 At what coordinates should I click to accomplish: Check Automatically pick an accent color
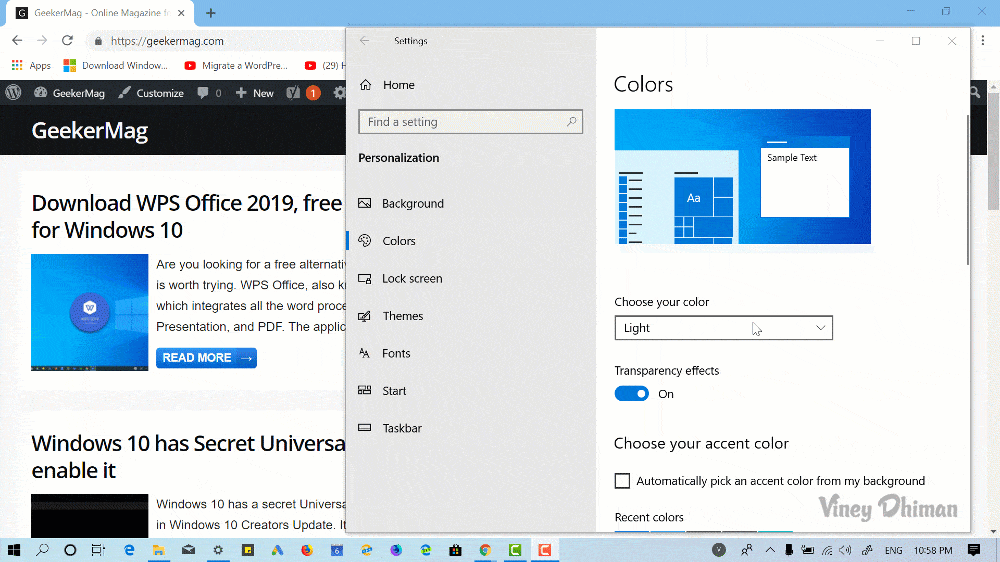[x=622, y=480]
